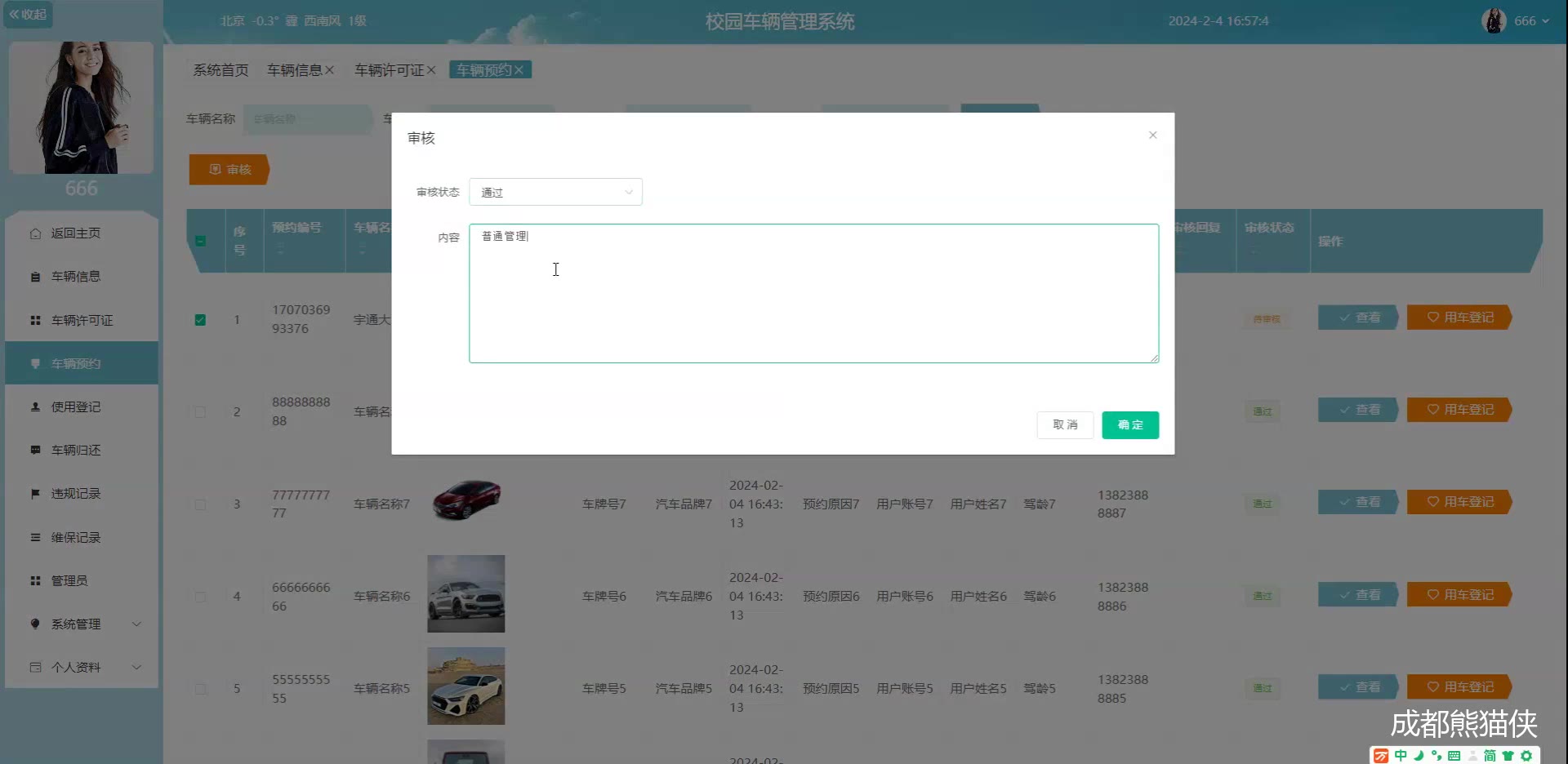1568x764 pixels.
Task: Click into the 内容 text area
Action: [x=813, y=293]
